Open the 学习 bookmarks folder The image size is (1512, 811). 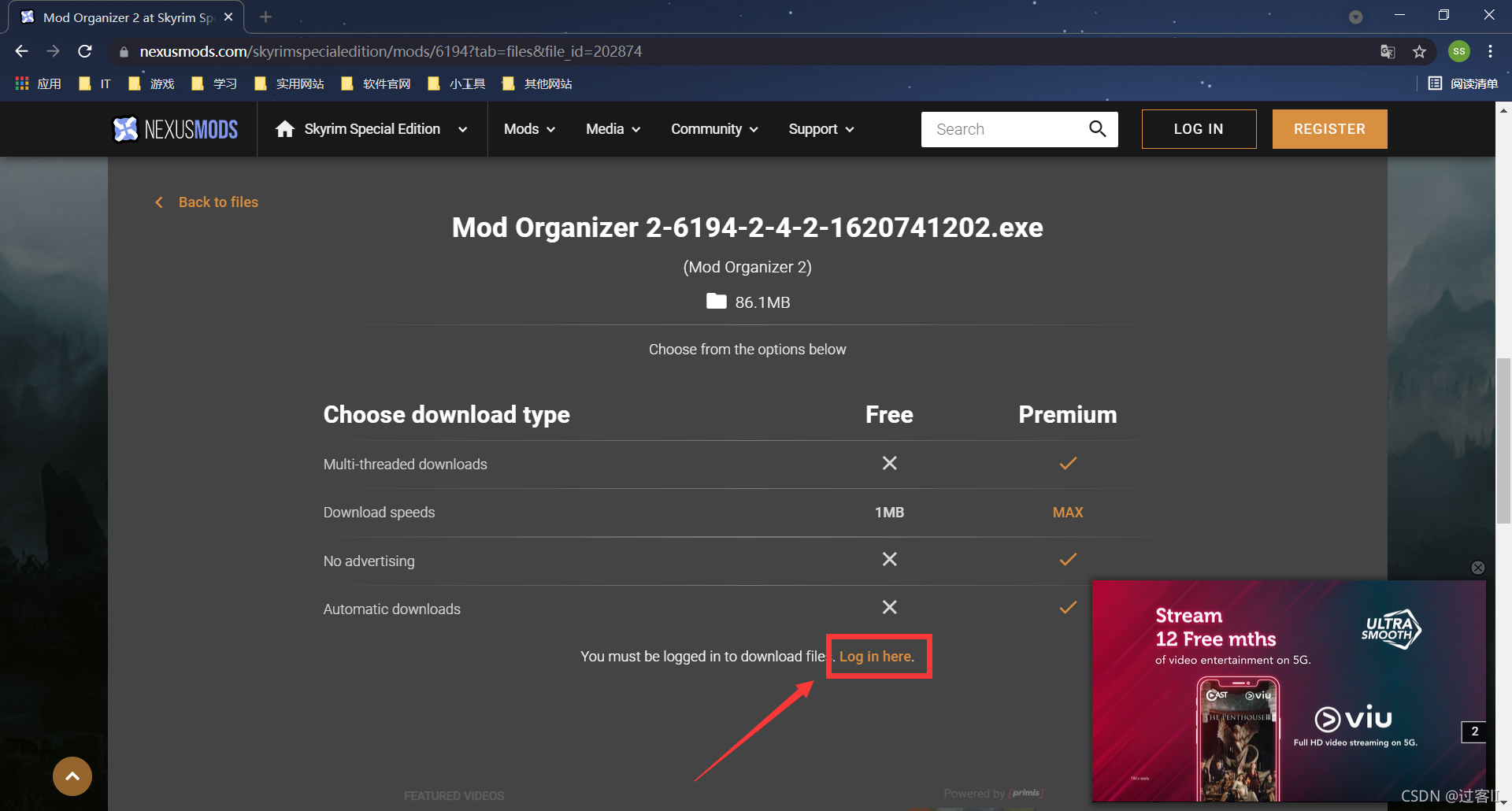coord(214,83)
